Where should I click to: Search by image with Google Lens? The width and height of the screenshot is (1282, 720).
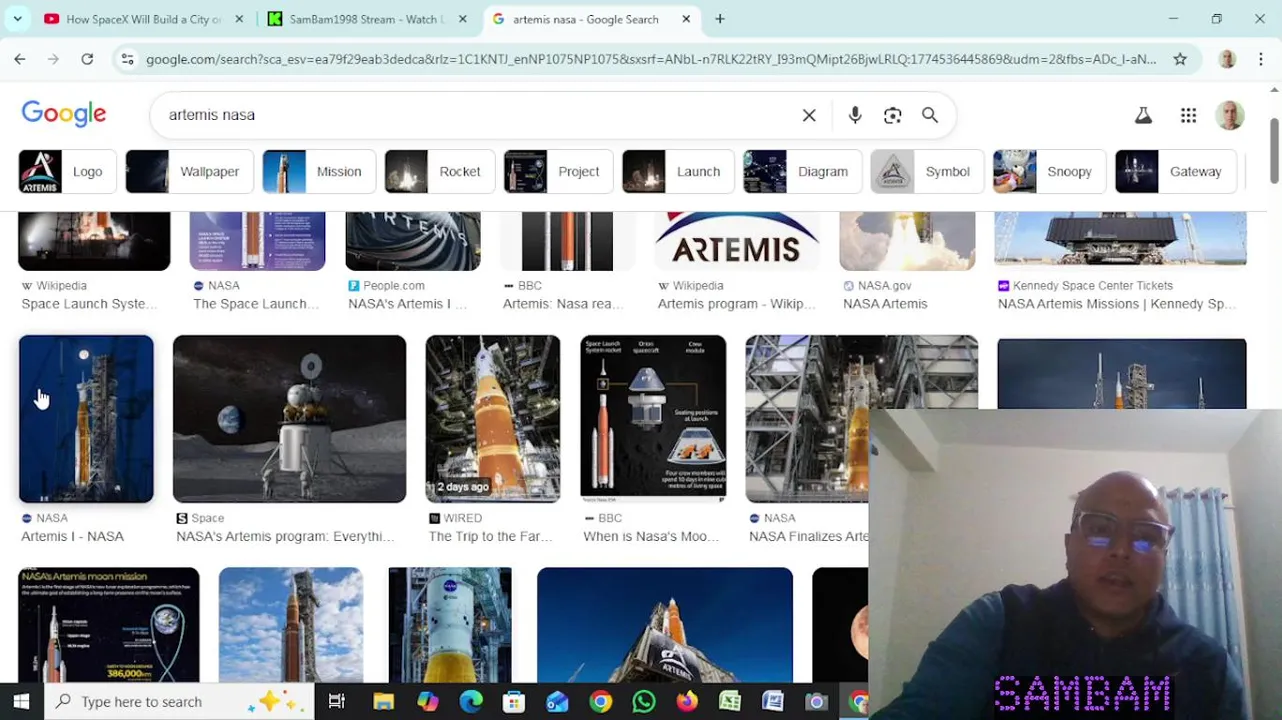(x=892, y=115)
